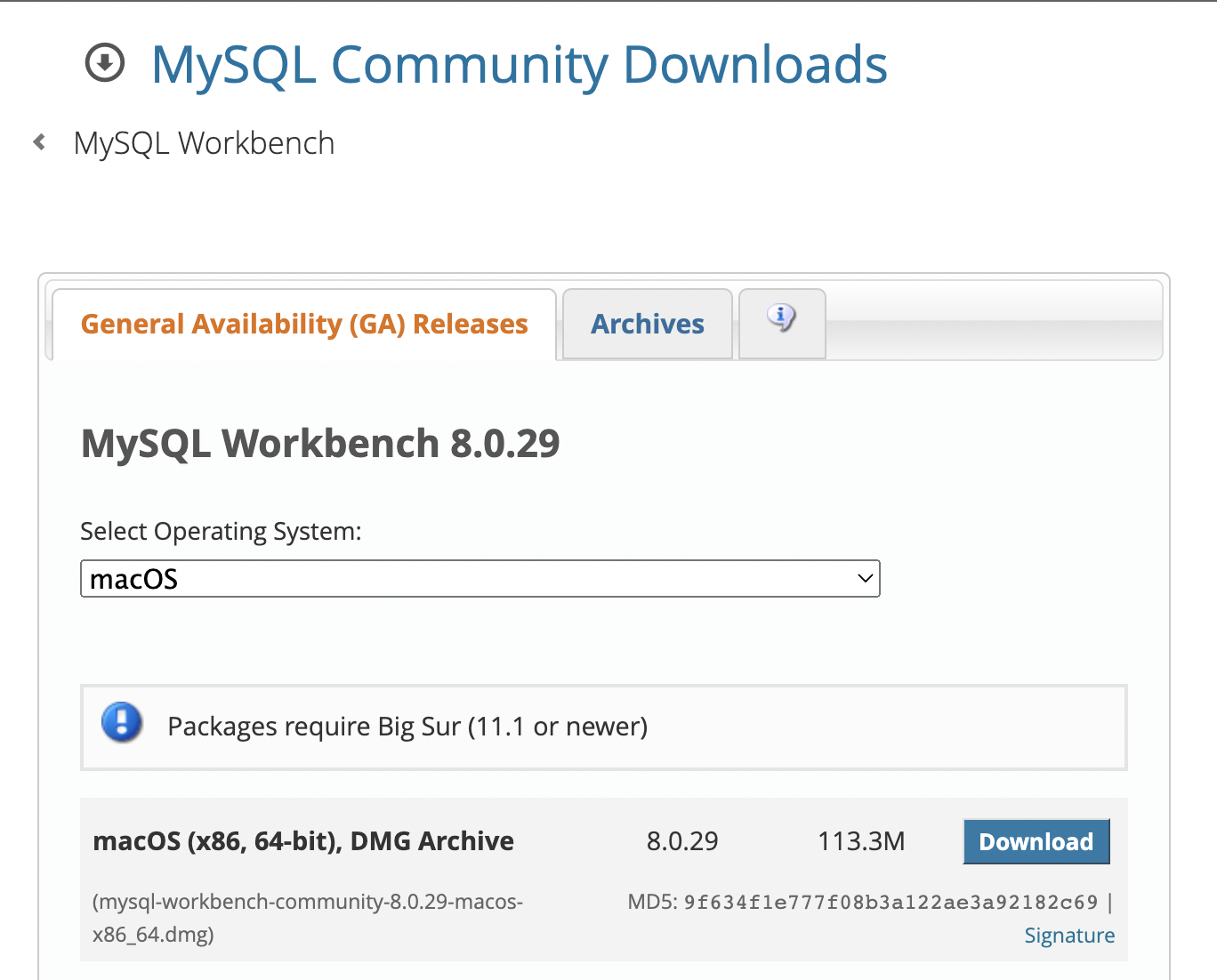This screenshot has height=980, width=1217.
Task: Click the 8.0.29 version cell
Action: point(682,841)
